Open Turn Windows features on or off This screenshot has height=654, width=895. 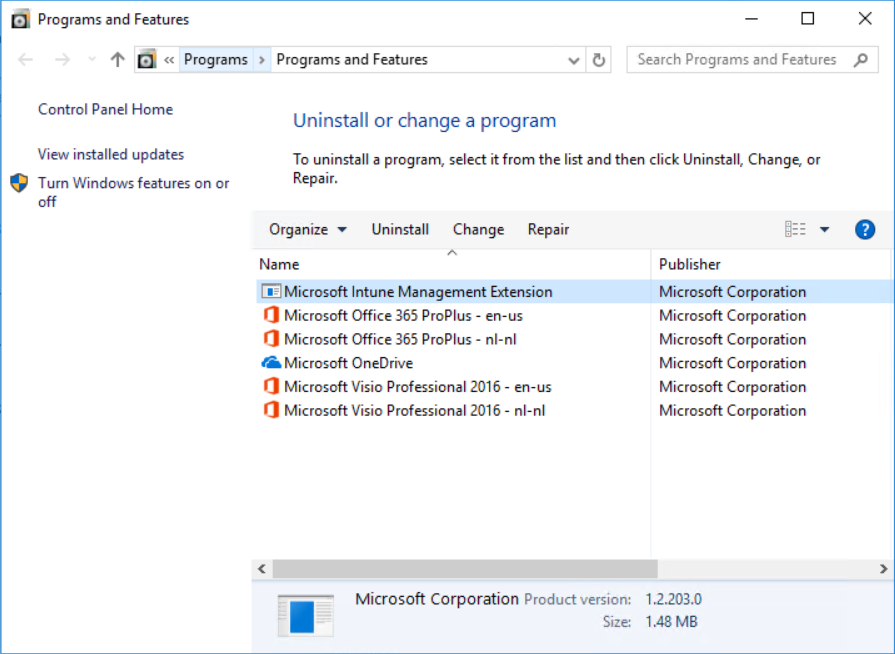[x=134, y=192]
